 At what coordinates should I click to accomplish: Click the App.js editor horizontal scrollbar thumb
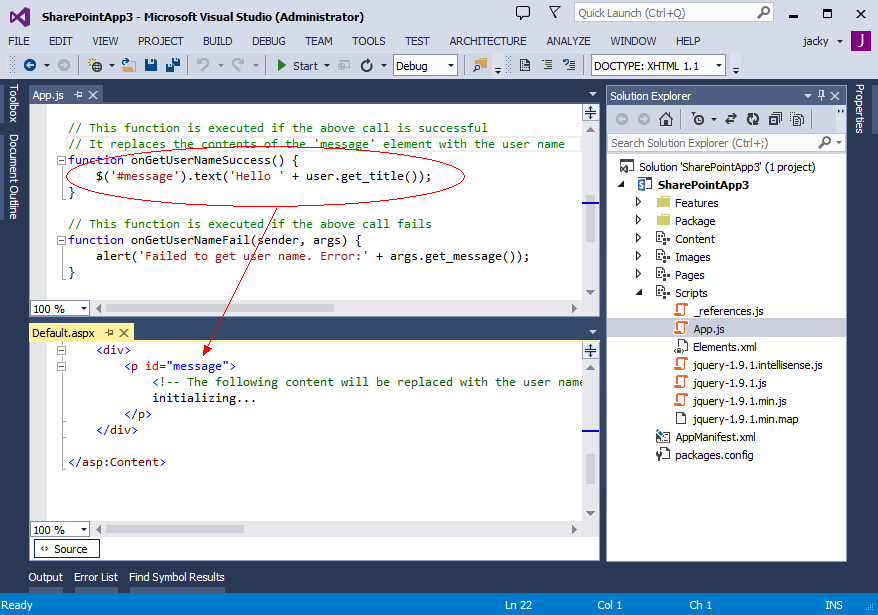pos(220,308)
